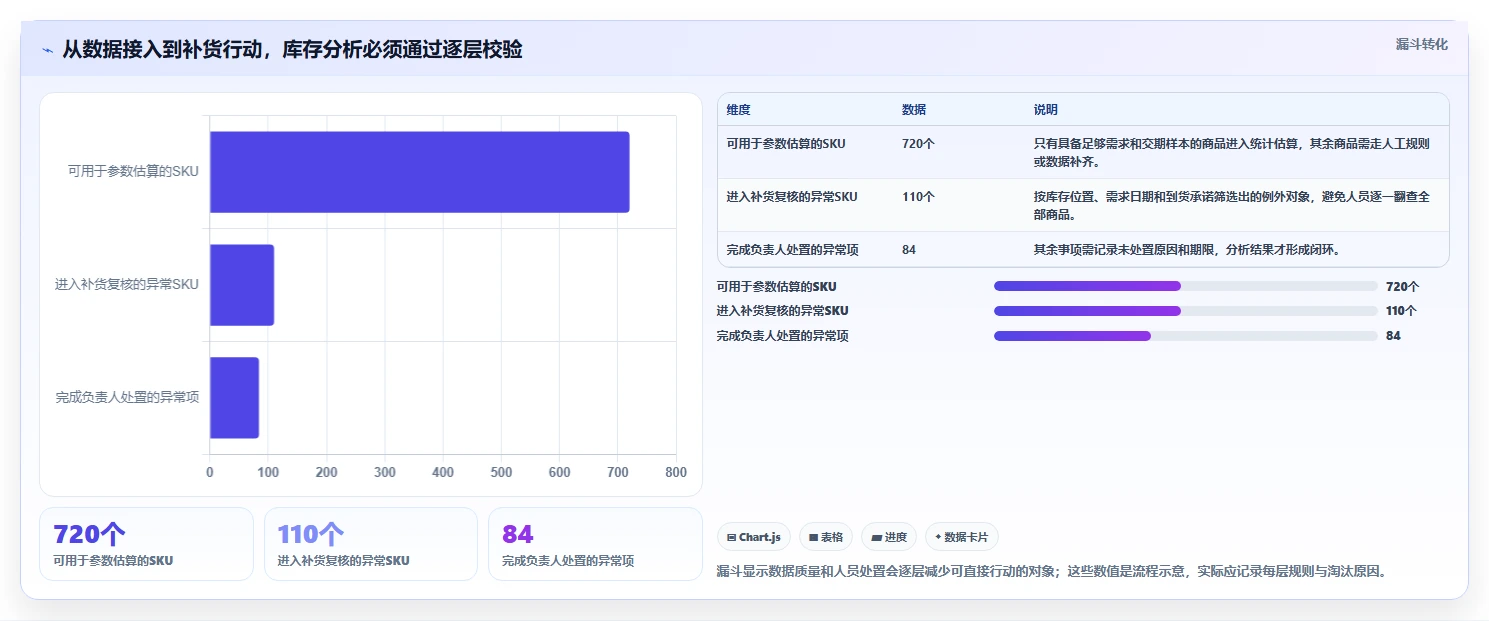
Task: Click progress label 可用于参数估算的SKU
Action: click(x=776, y=286)
